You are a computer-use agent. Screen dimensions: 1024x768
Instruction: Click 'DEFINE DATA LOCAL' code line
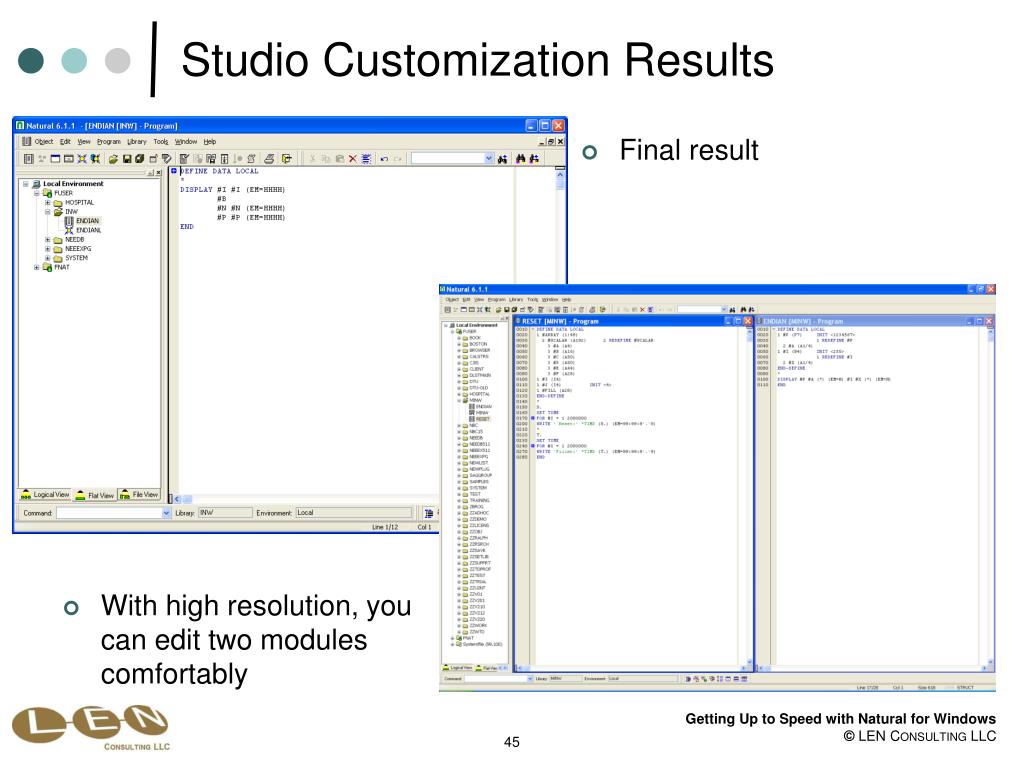(219, 171)
